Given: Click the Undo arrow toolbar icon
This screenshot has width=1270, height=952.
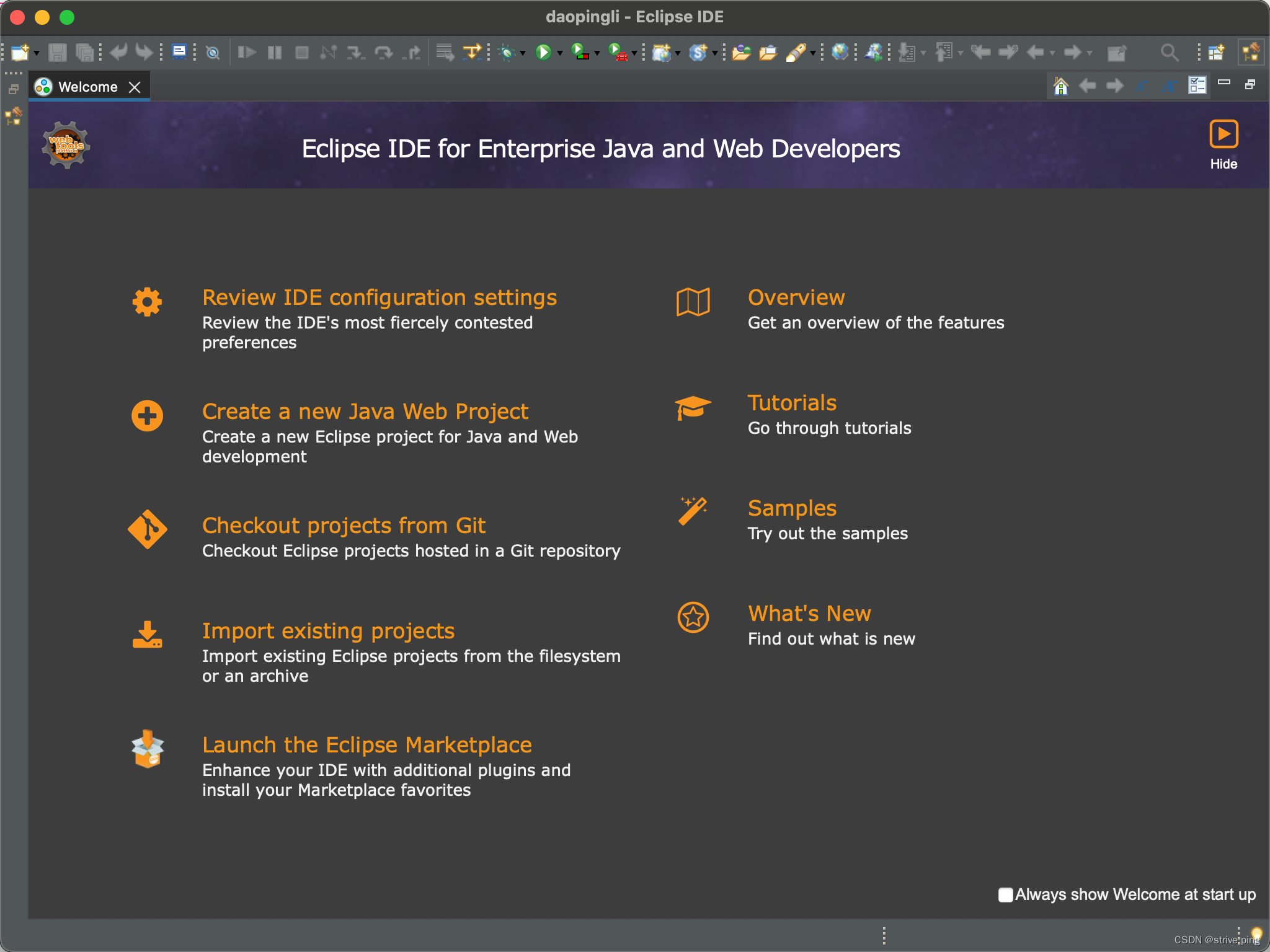Looking at the screenshot, I should click(x=118, y=52).
